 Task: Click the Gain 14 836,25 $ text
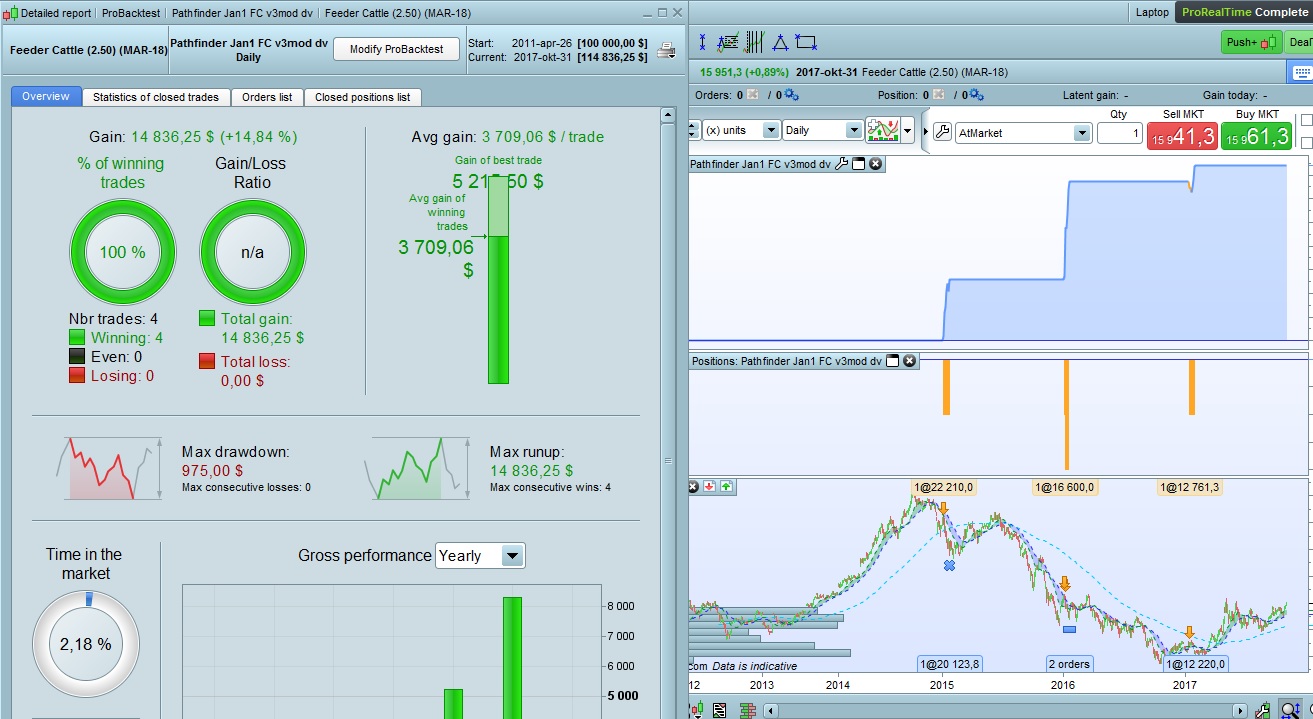pos(193,136)
